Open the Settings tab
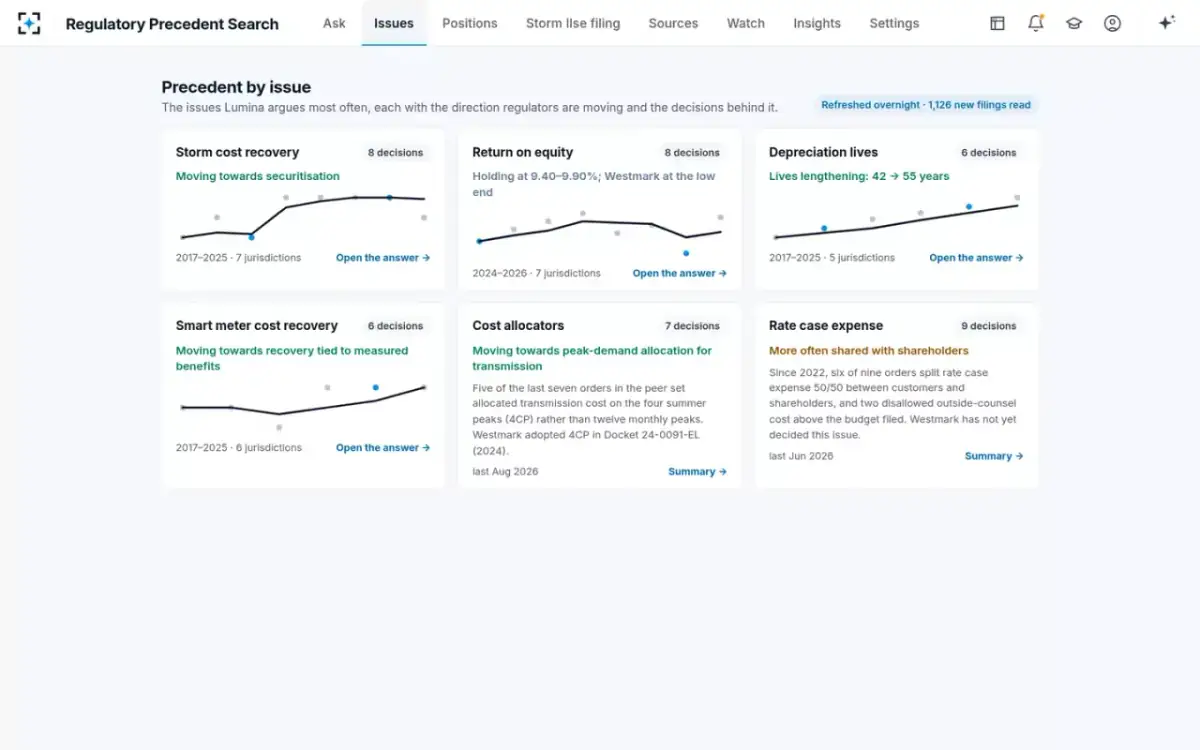Image resolution: width=1200 pixels, height=750 pixels. 894,23
